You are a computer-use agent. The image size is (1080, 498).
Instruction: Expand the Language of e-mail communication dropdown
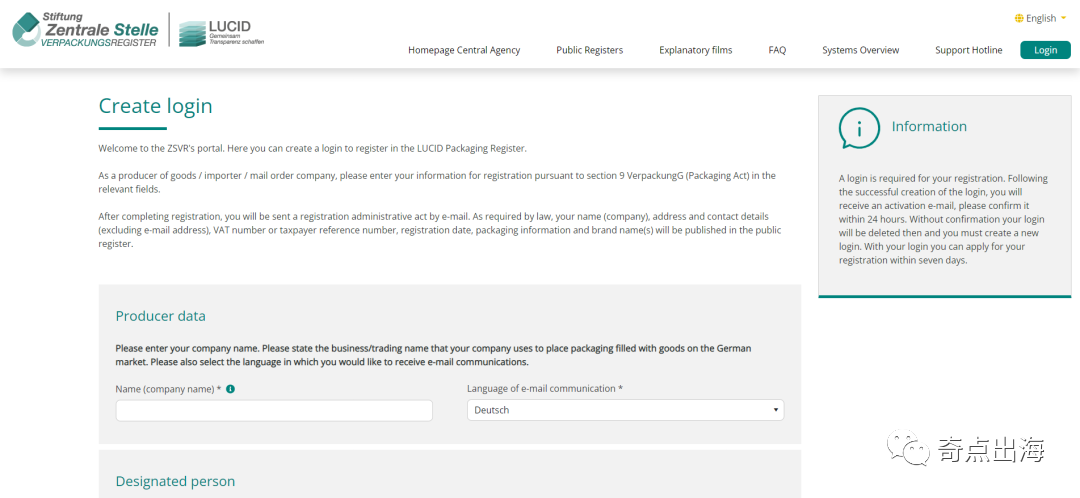[x=625, y=410]
